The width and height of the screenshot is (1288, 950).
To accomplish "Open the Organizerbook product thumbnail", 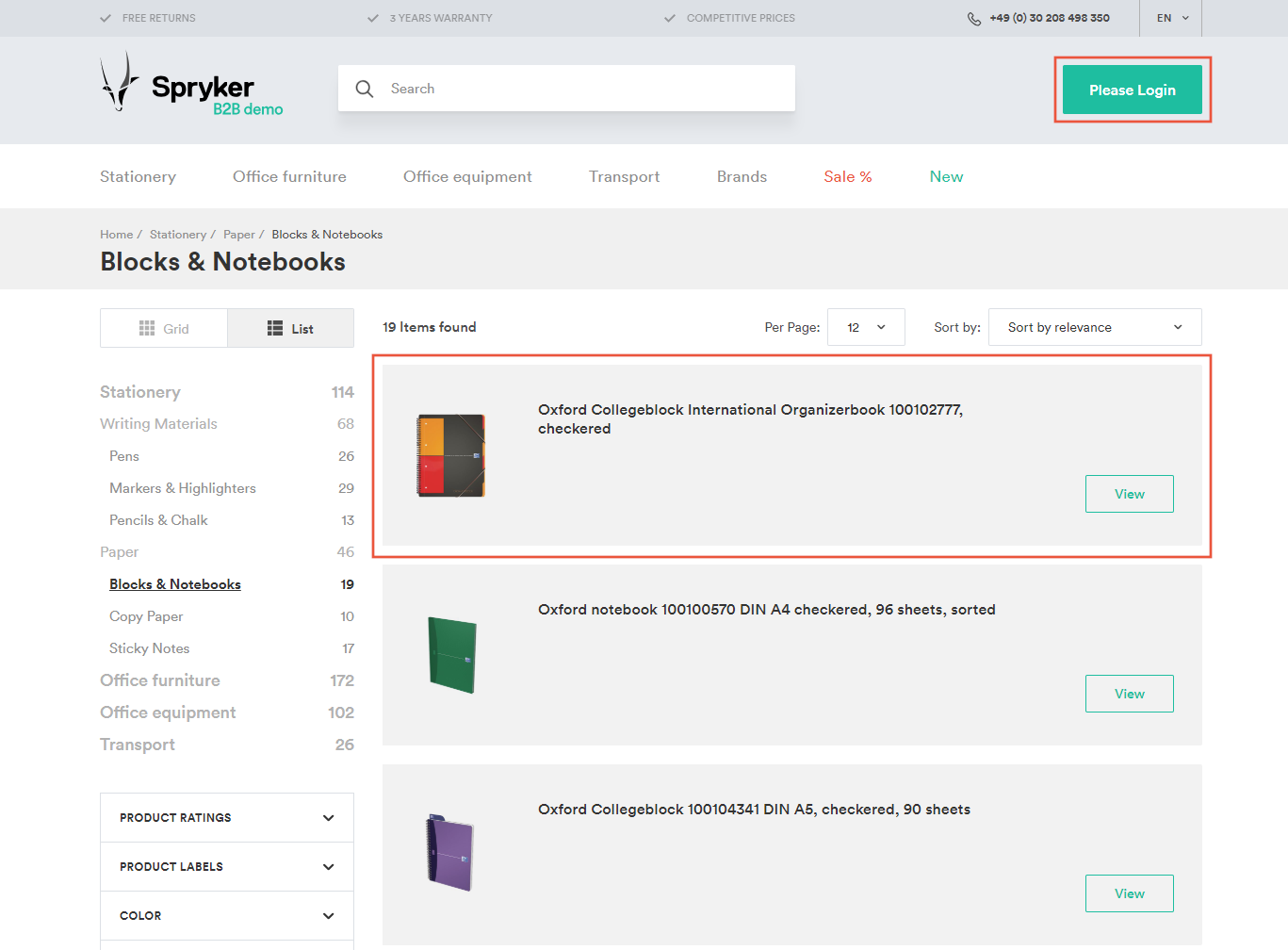I will (451, 455).
